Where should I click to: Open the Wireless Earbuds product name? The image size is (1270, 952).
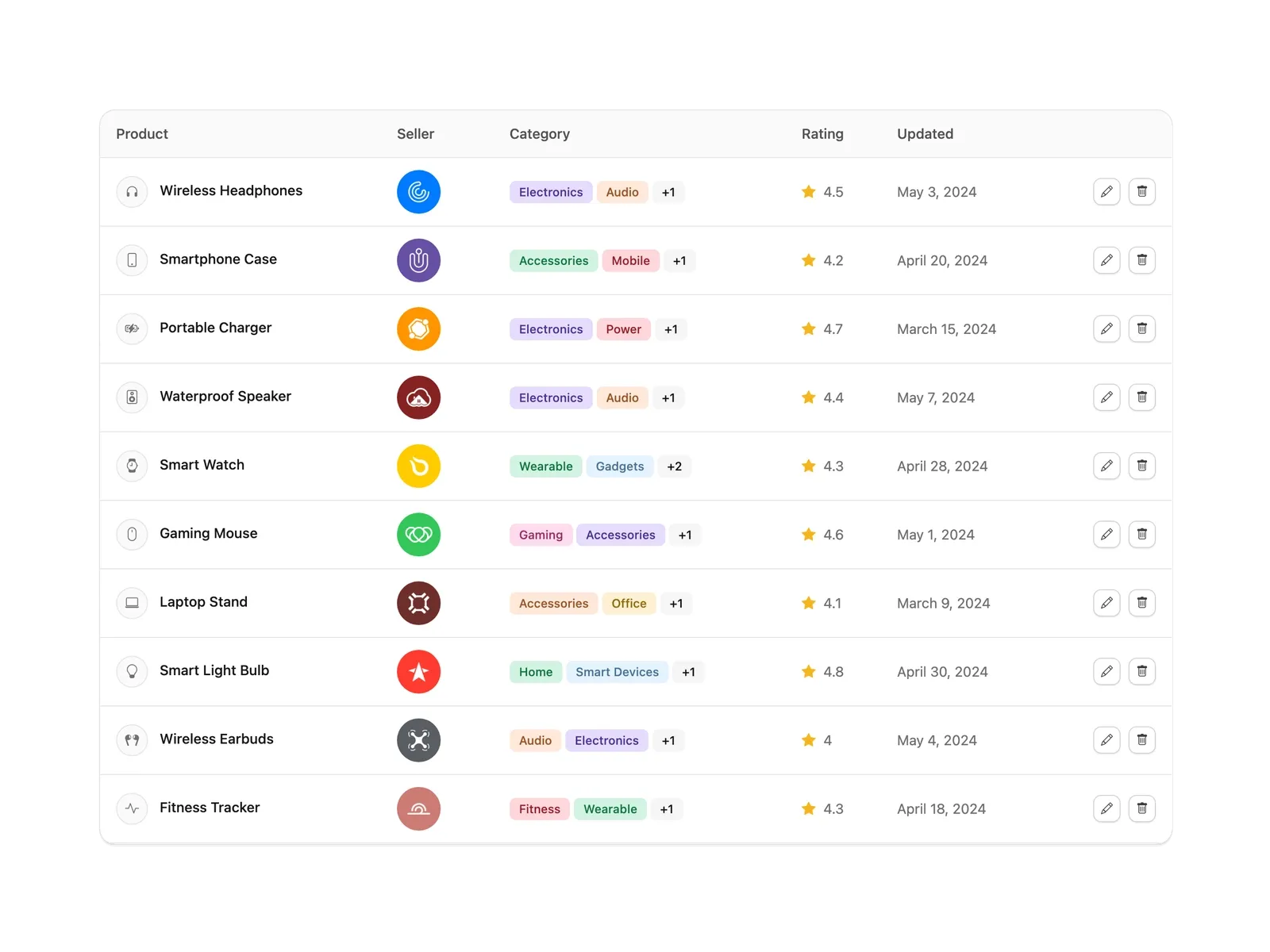click(x=217, y=739)
